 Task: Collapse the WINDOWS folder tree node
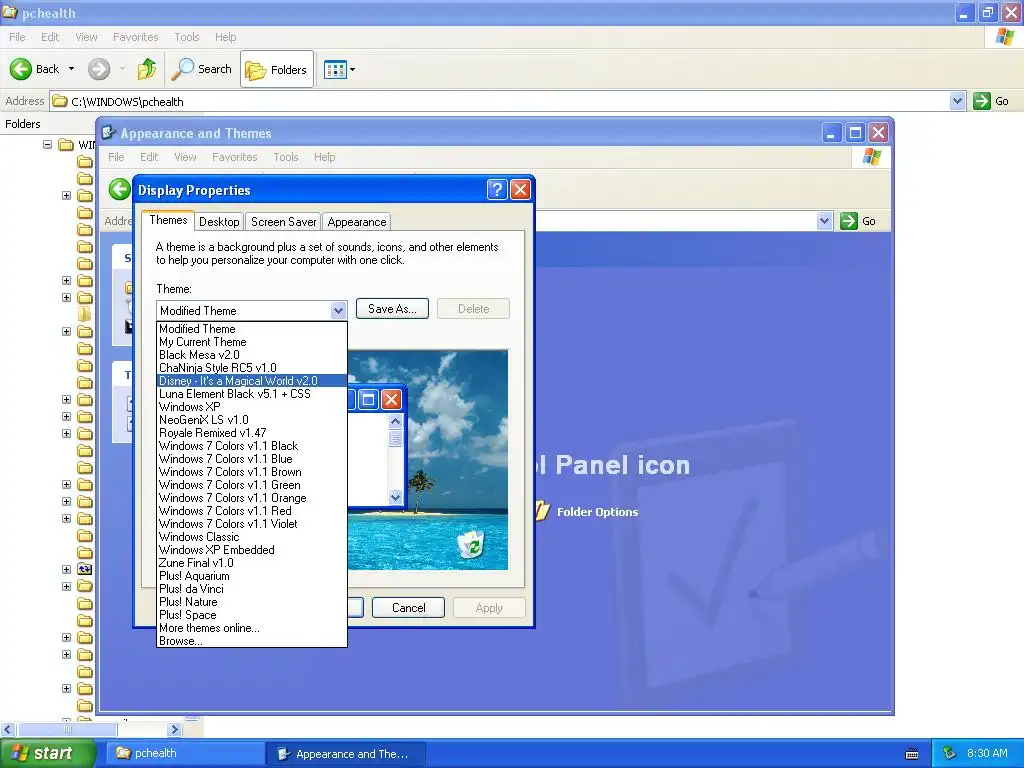coord(48,144)
